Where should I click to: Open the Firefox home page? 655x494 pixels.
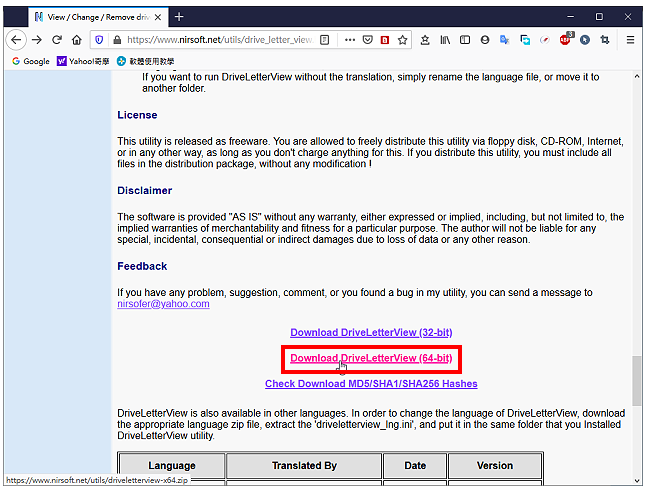[76, 40]
